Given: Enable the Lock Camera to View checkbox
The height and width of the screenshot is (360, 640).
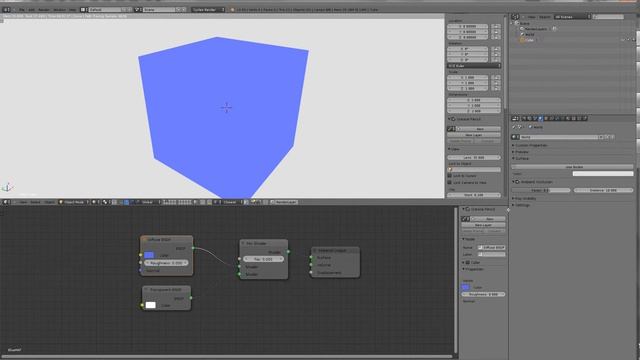Looking at the screenshot, I should [450, 182].
